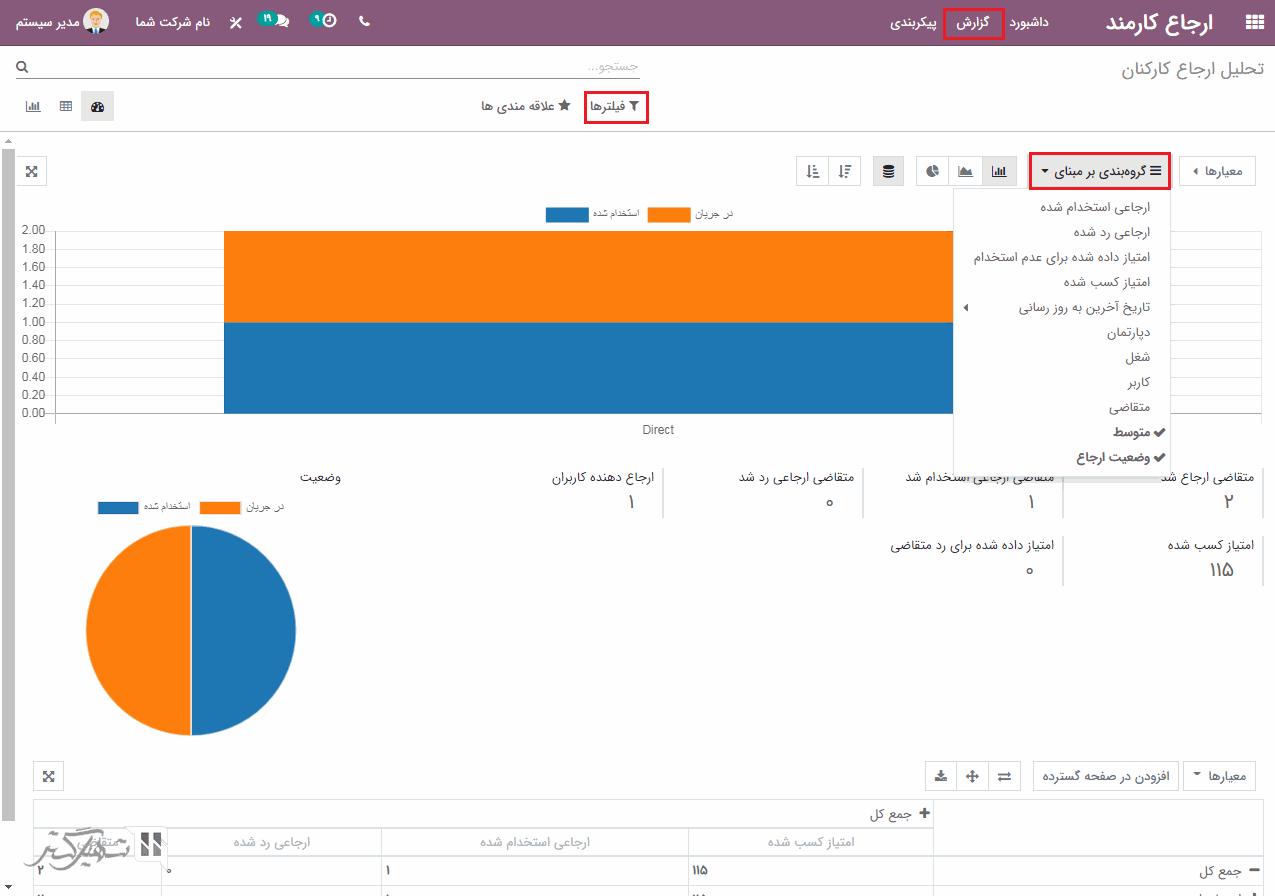Open the apps grid menu
Image resolution: width=1275 pixels, height=896 pixels.
tap(1253, 22)
